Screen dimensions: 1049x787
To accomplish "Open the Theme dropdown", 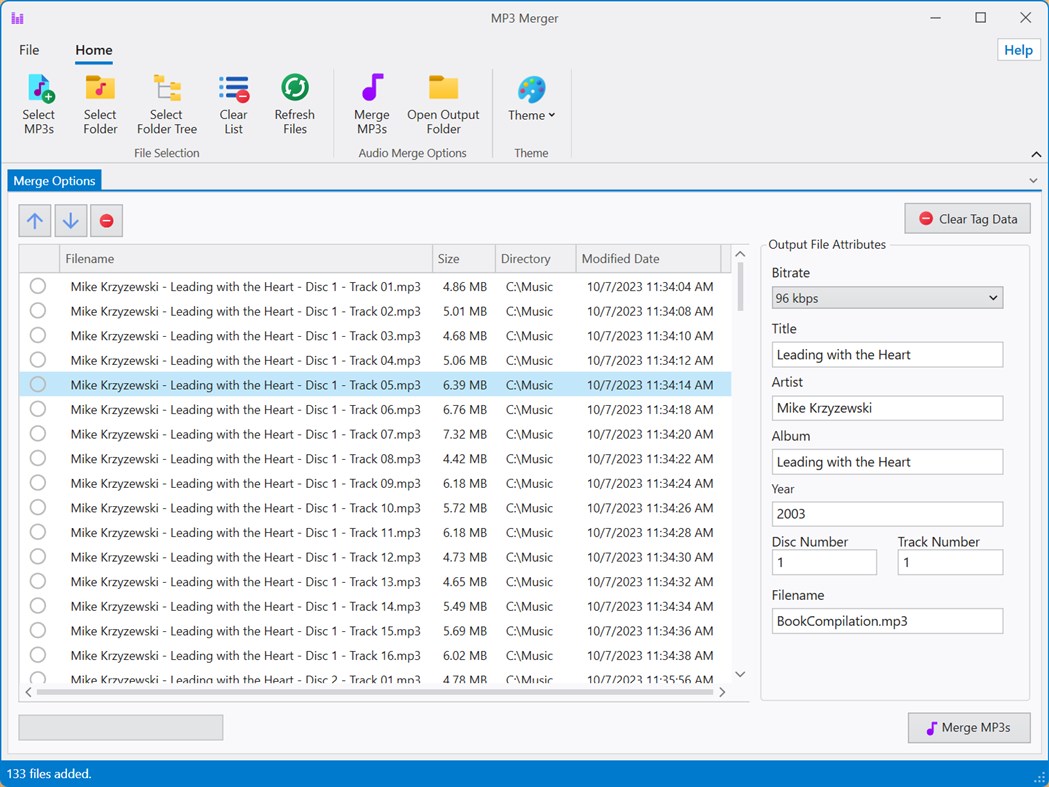I will [530, 114].
